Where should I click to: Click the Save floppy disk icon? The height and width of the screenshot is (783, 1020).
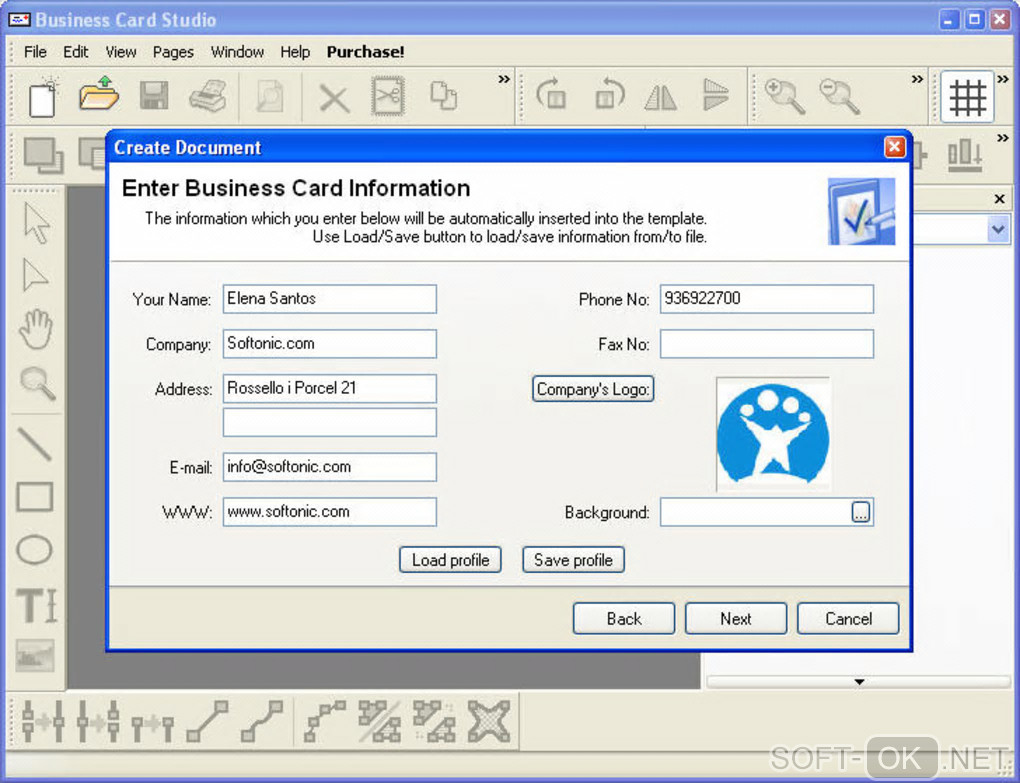point(154,96)
